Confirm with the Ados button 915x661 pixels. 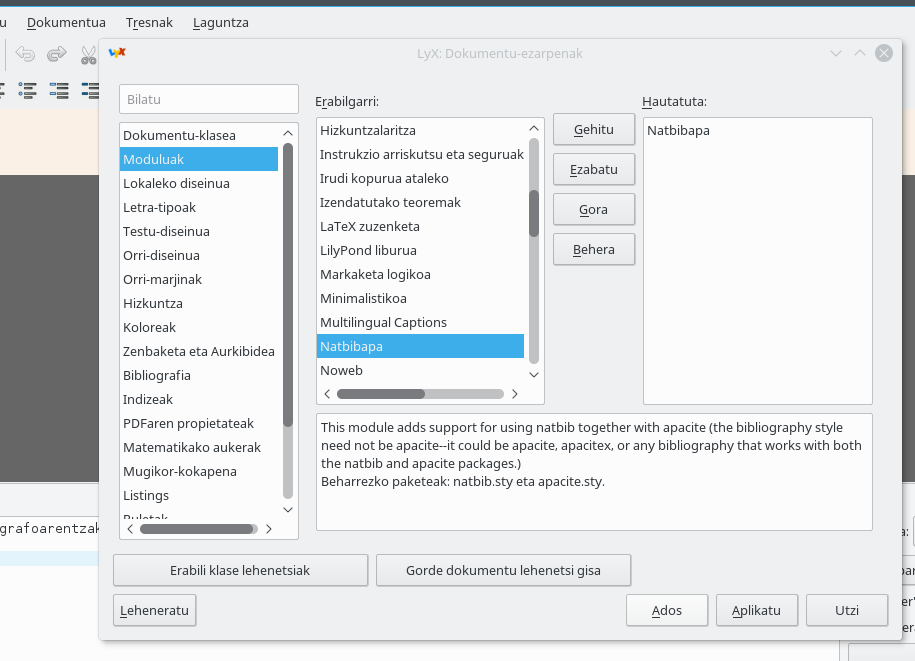[x=666, y=610]
